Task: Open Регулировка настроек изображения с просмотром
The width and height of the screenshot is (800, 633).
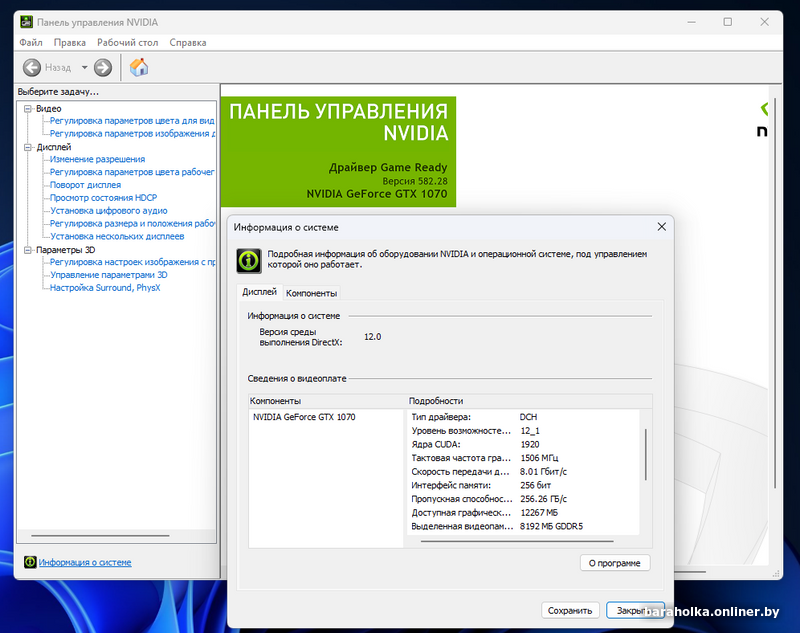Action: click(132, 262)
